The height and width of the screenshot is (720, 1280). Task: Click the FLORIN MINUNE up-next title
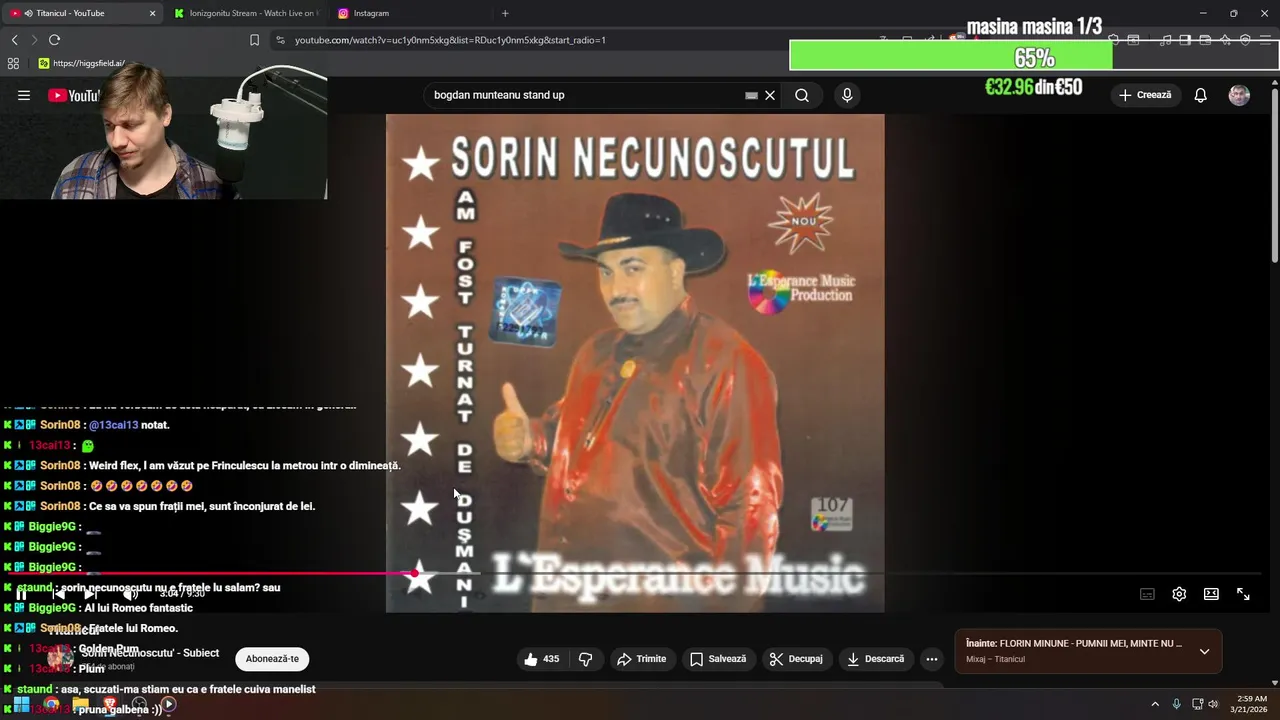[x=1074, y=644]
